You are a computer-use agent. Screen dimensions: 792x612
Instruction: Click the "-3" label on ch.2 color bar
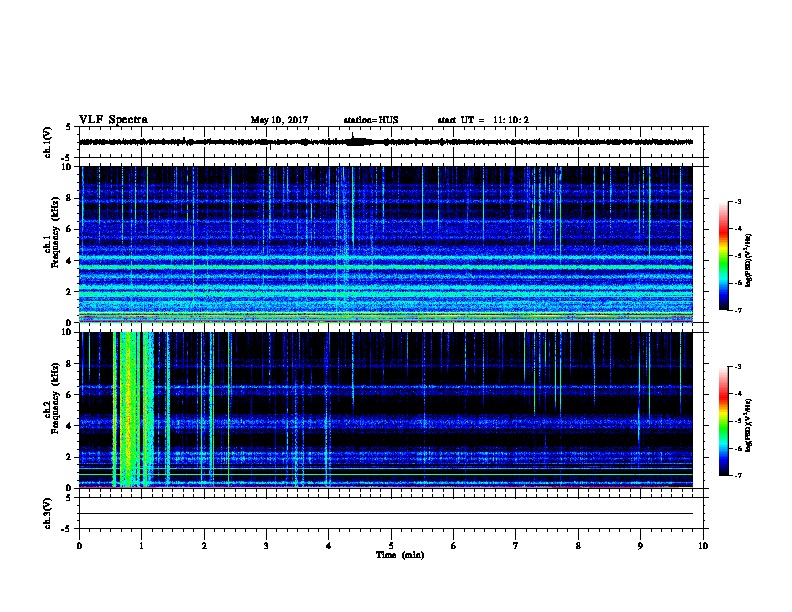click(737, 367)
